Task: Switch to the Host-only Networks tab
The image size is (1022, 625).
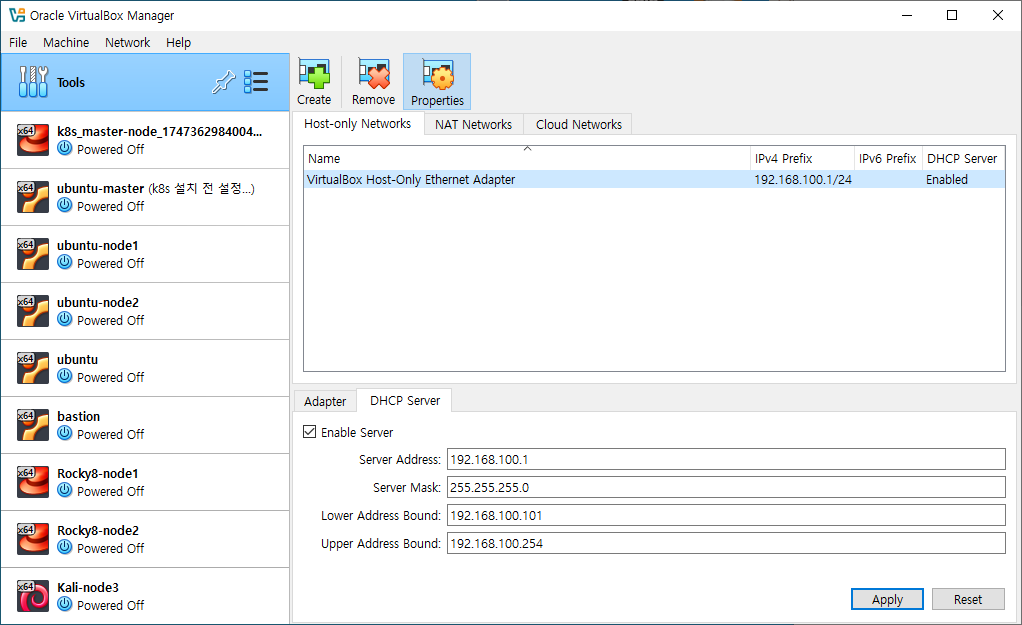Action: pos(358,124)
